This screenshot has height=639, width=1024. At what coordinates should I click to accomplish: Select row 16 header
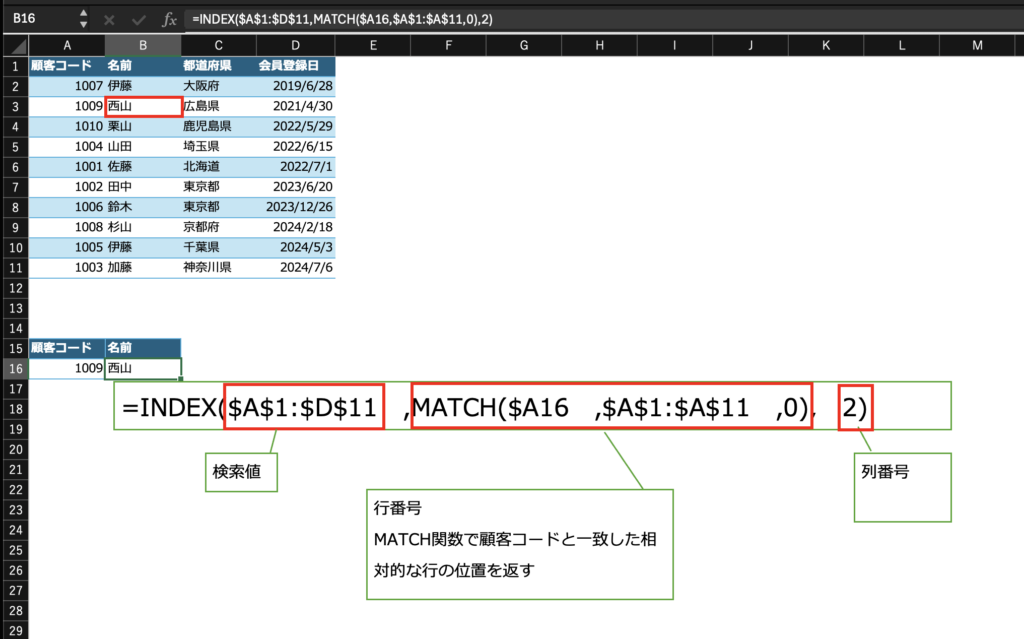pos(14,368)
